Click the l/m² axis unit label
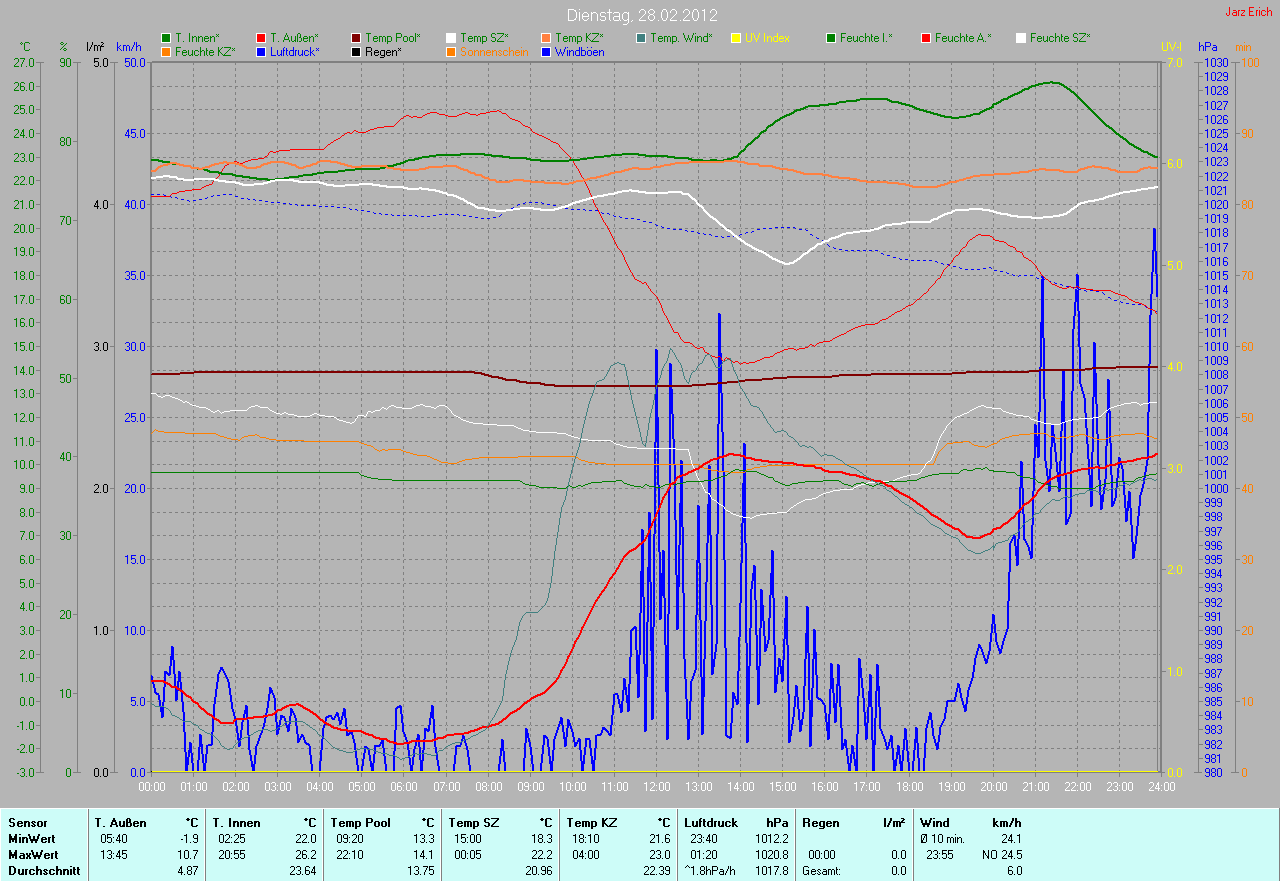Image resolution: width=1280 pixels, height=881 pixels. pyautogui.click(x=96, y=47)
